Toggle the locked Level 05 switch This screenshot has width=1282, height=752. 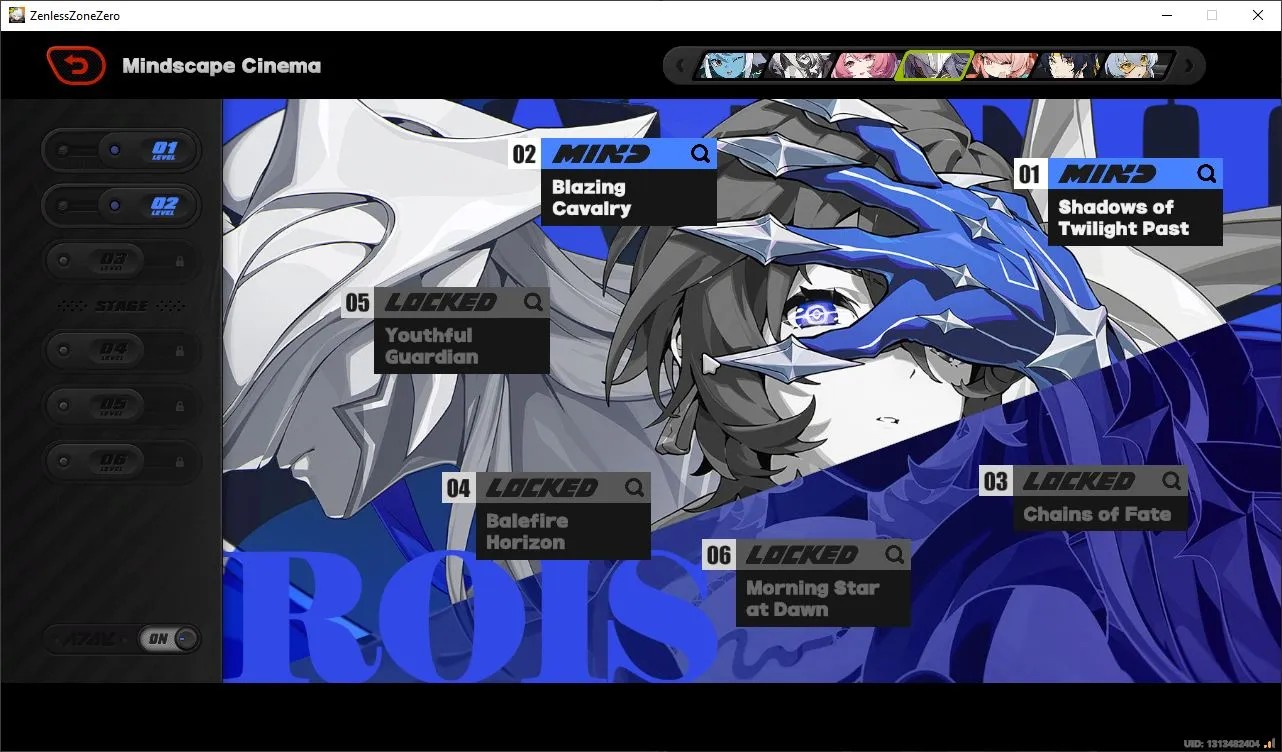pyautogui.click(x=121, y=406)
